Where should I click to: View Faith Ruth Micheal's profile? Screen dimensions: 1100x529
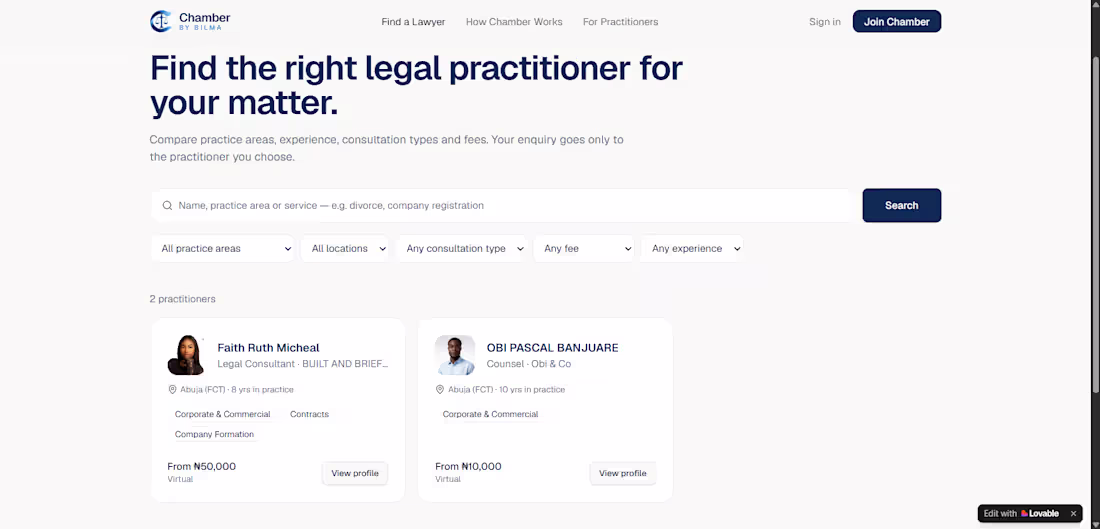pos(355,474)
